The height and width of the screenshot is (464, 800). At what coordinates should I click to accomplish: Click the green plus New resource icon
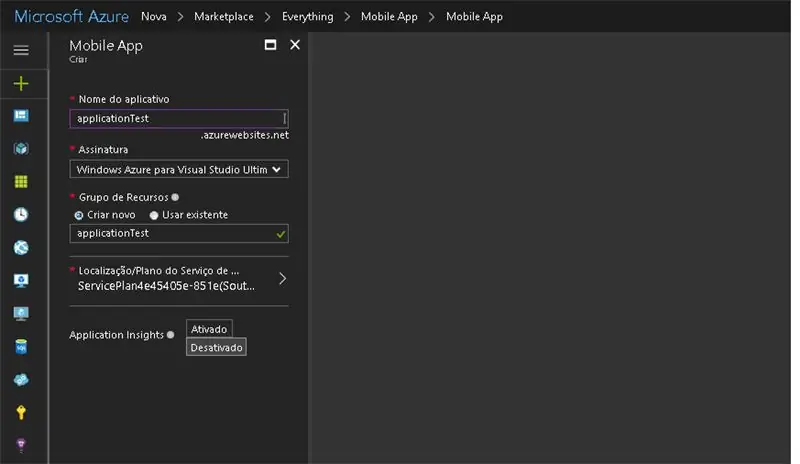pos(21,83)
